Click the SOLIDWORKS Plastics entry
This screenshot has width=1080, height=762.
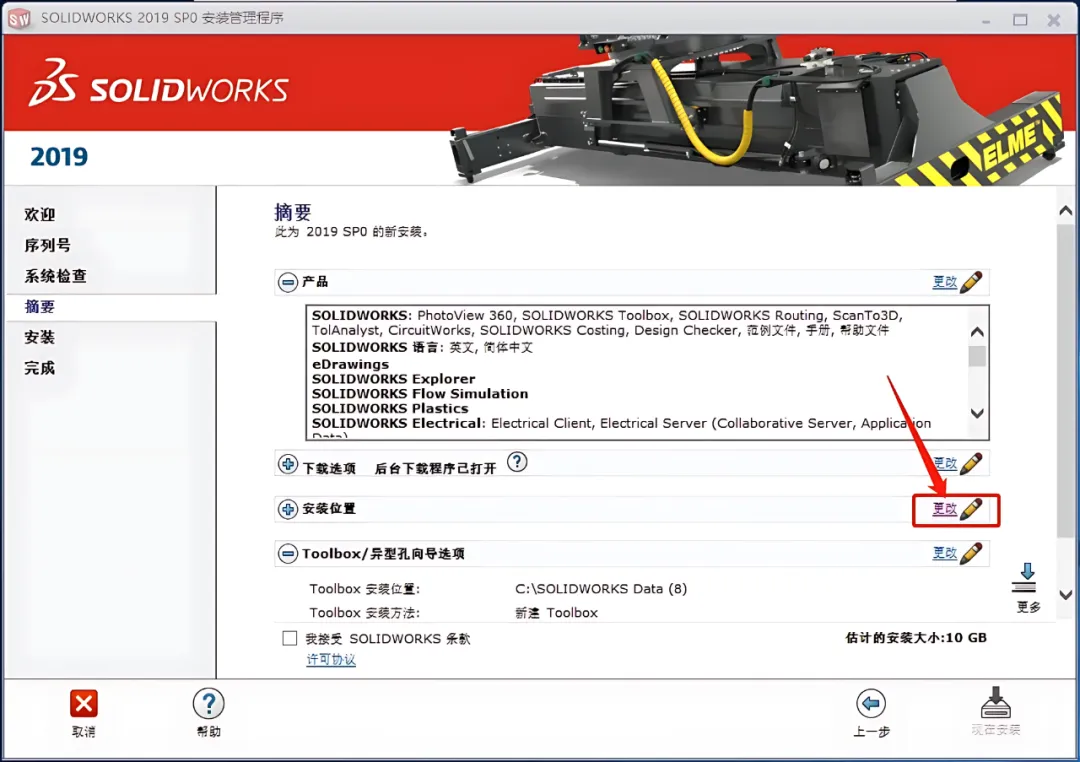click(x=390, y=409)
